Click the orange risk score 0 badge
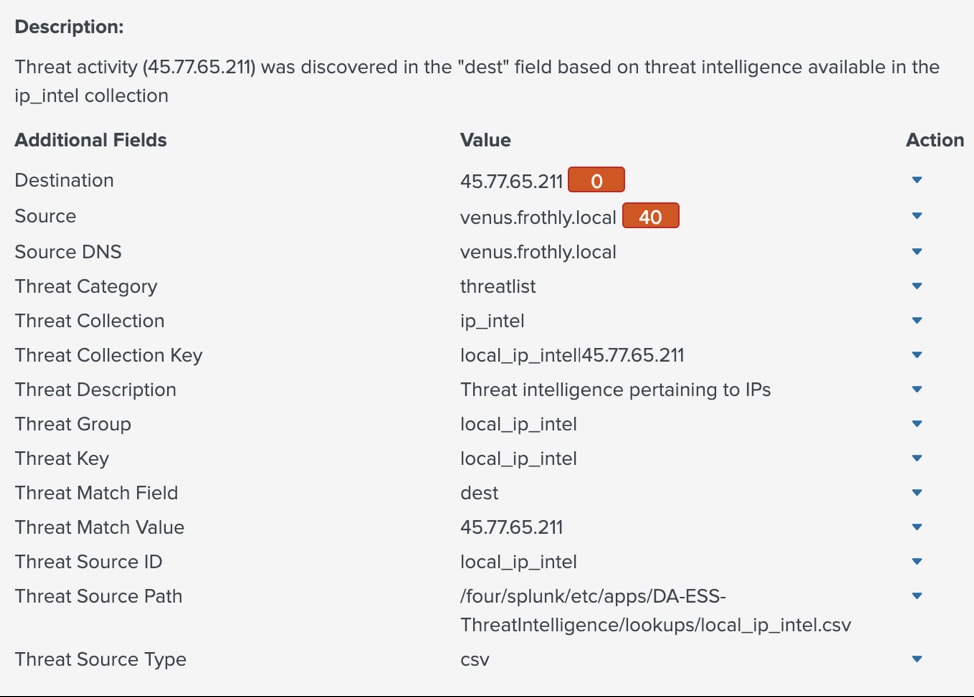Screen dimensions: 974x697 click(x=596, y=180)
